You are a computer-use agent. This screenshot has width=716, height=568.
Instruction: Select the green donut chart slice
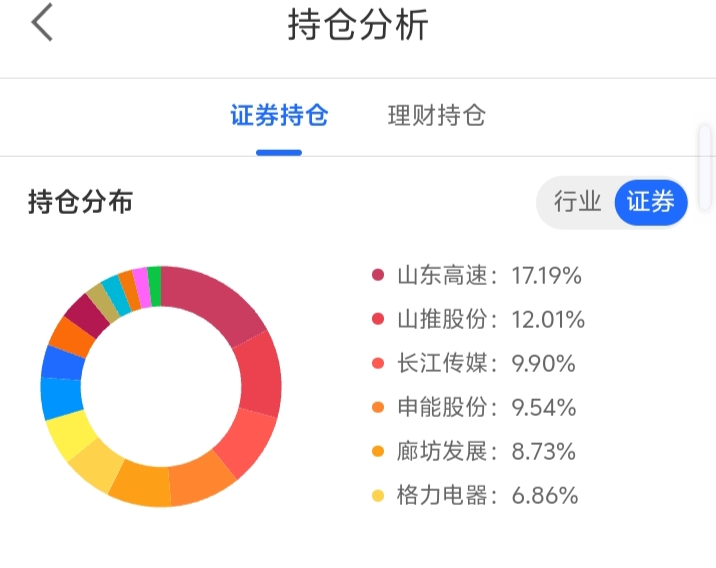click(154, 286)
